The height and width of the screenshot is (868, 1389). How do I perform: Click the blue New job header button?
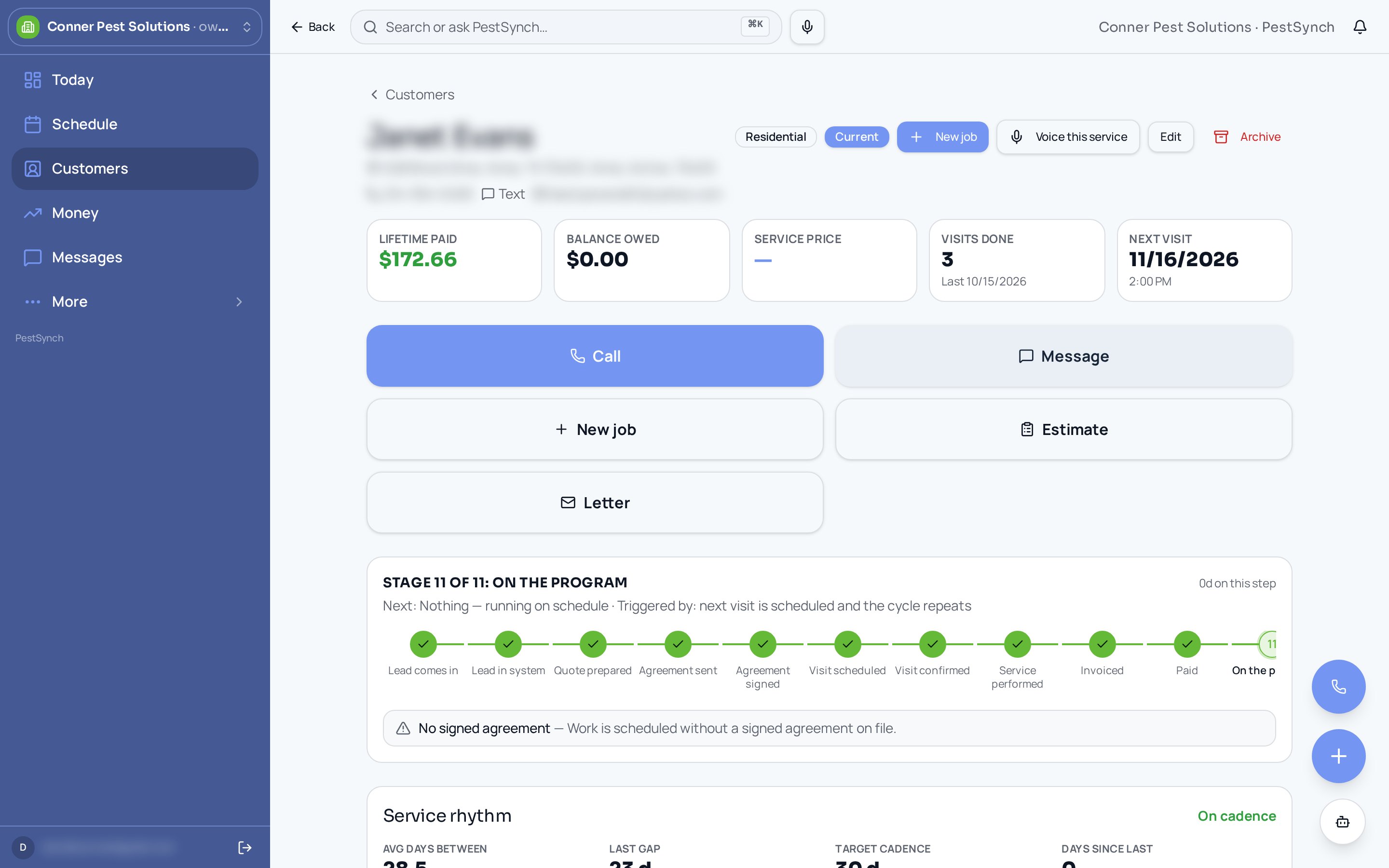pyautogui.click(x=942, y=136)
